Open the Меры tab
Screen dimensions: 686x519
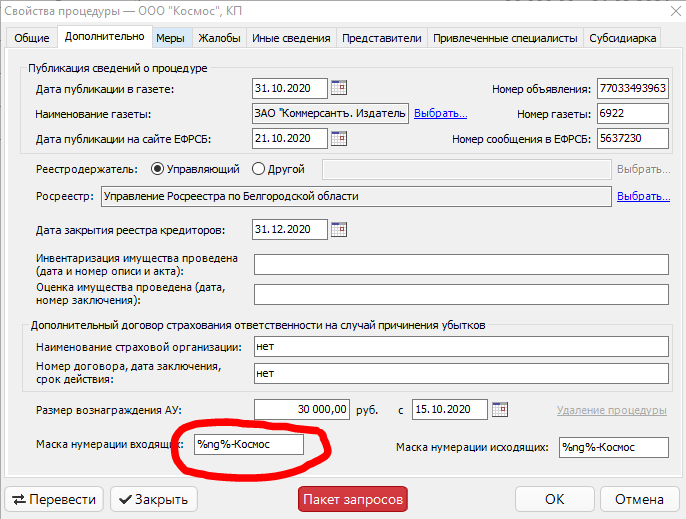pyautogui.click(x=169, y=38)
